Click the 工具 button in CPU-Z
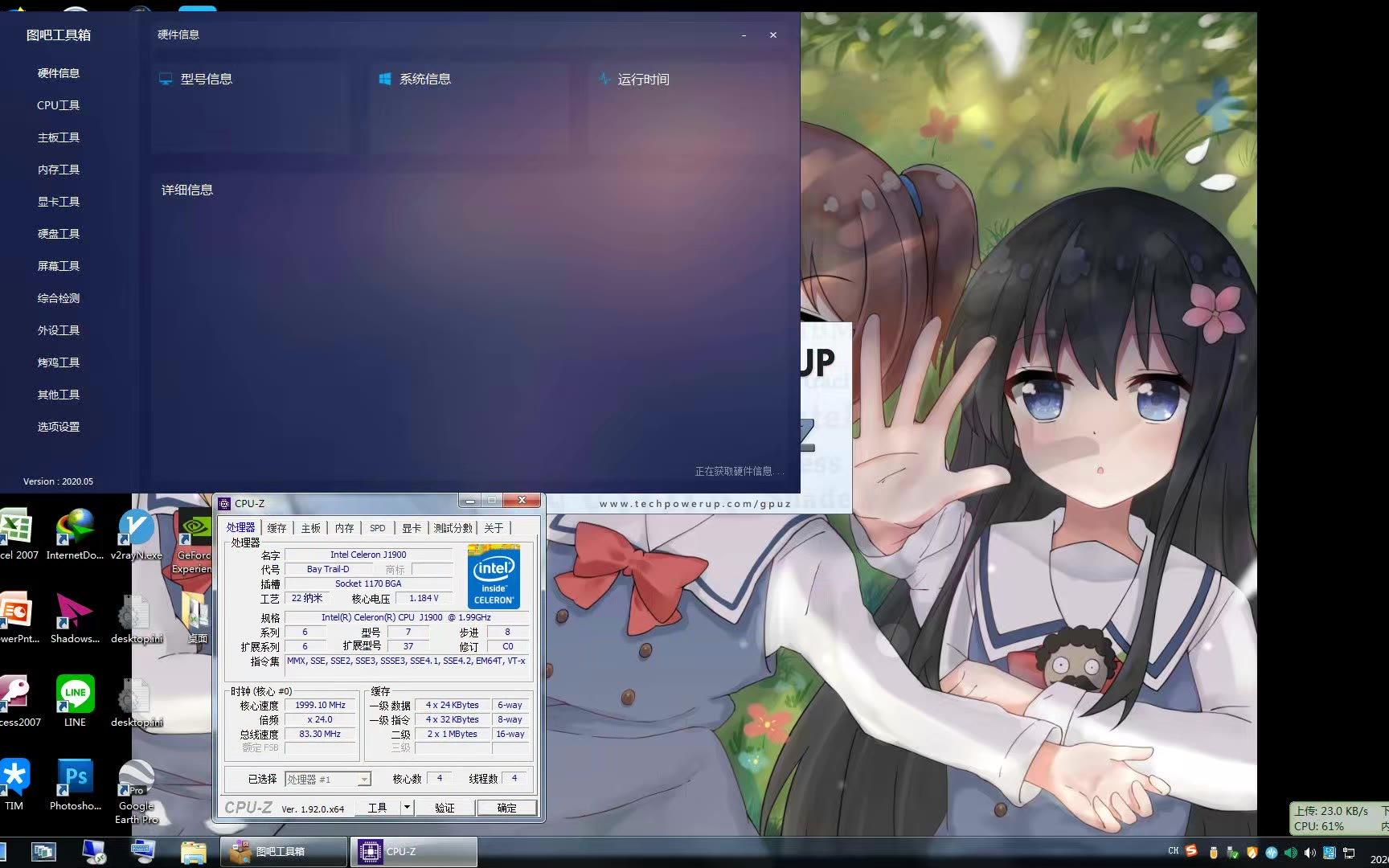The height and width of the screenshot is (868, 1389). (378, 808)
